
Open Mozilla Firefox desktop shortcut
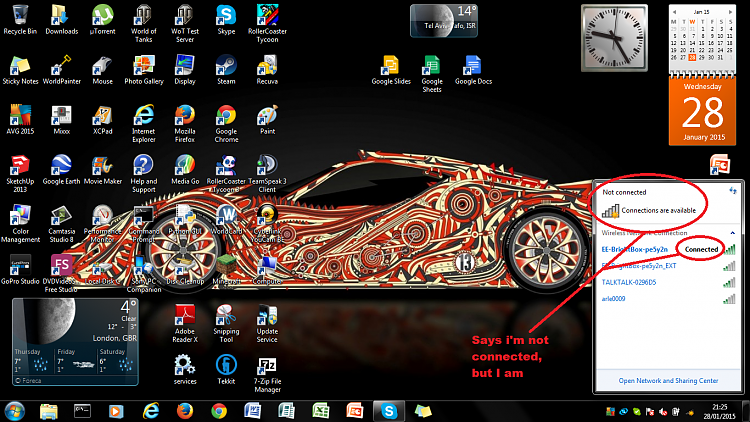pos(185,123)
